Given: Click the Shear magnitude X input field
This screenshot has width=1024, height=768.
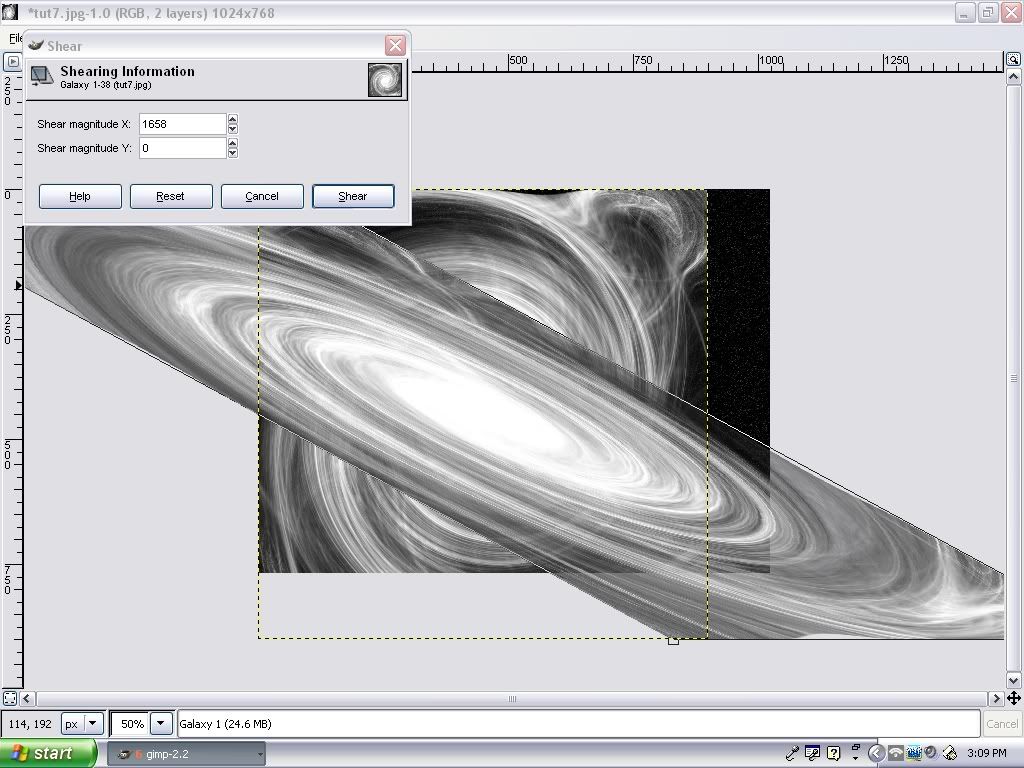Looking at the screenshot, I should (x=183, y=124).
